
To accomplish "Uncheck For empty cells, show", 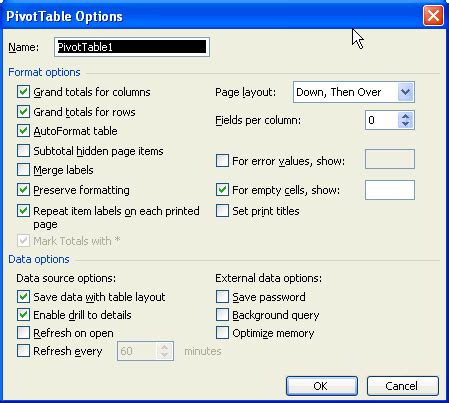I will click(222, 190).
